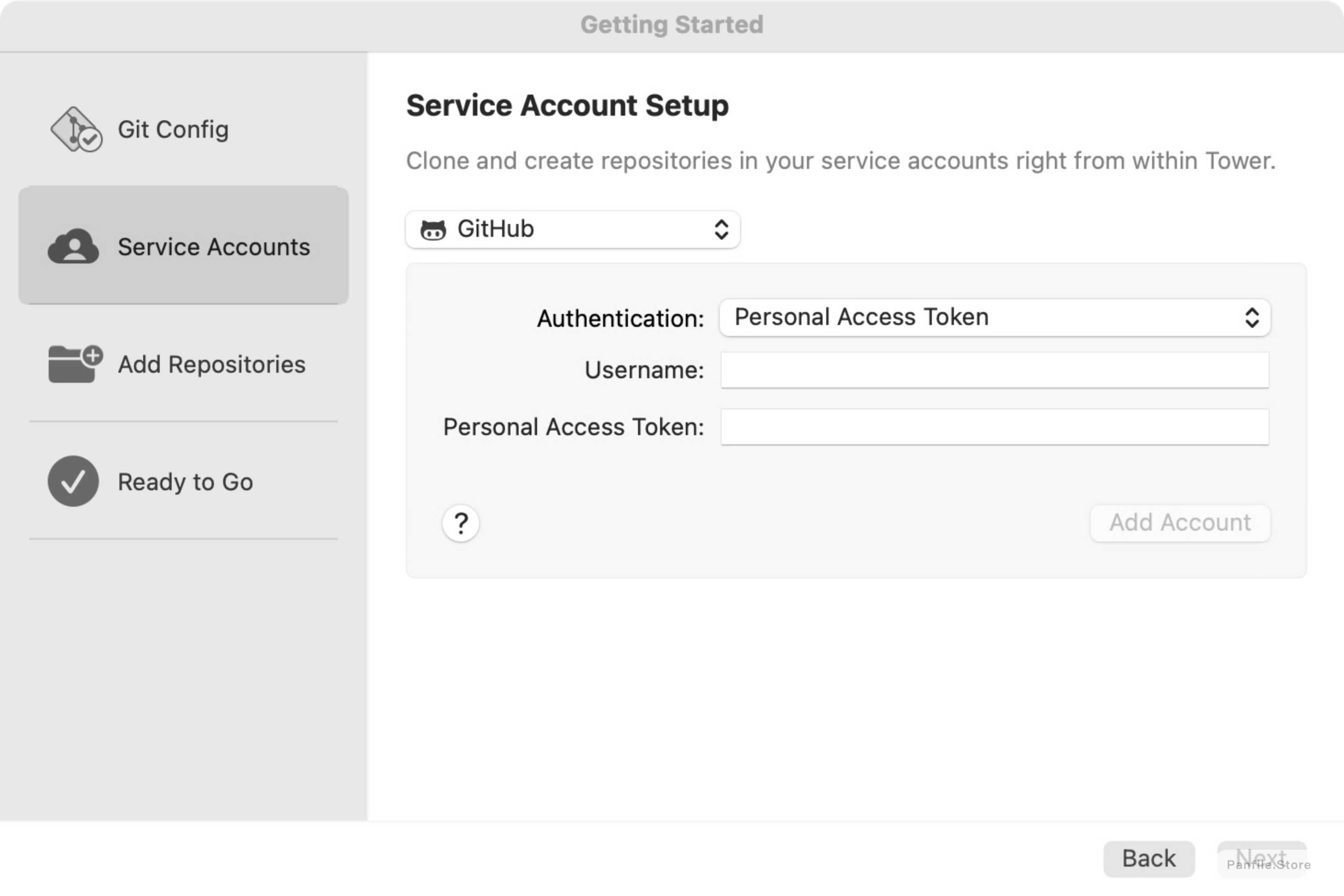1344x896 pixels.
Task: Click the Ready to Go checkmark icon
Action: pos(73,481)
